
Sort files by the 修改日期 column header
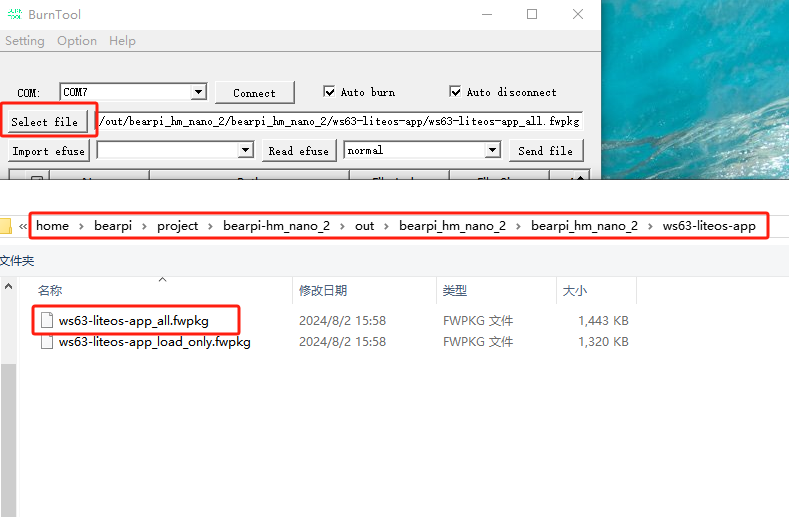coord(323,290)
